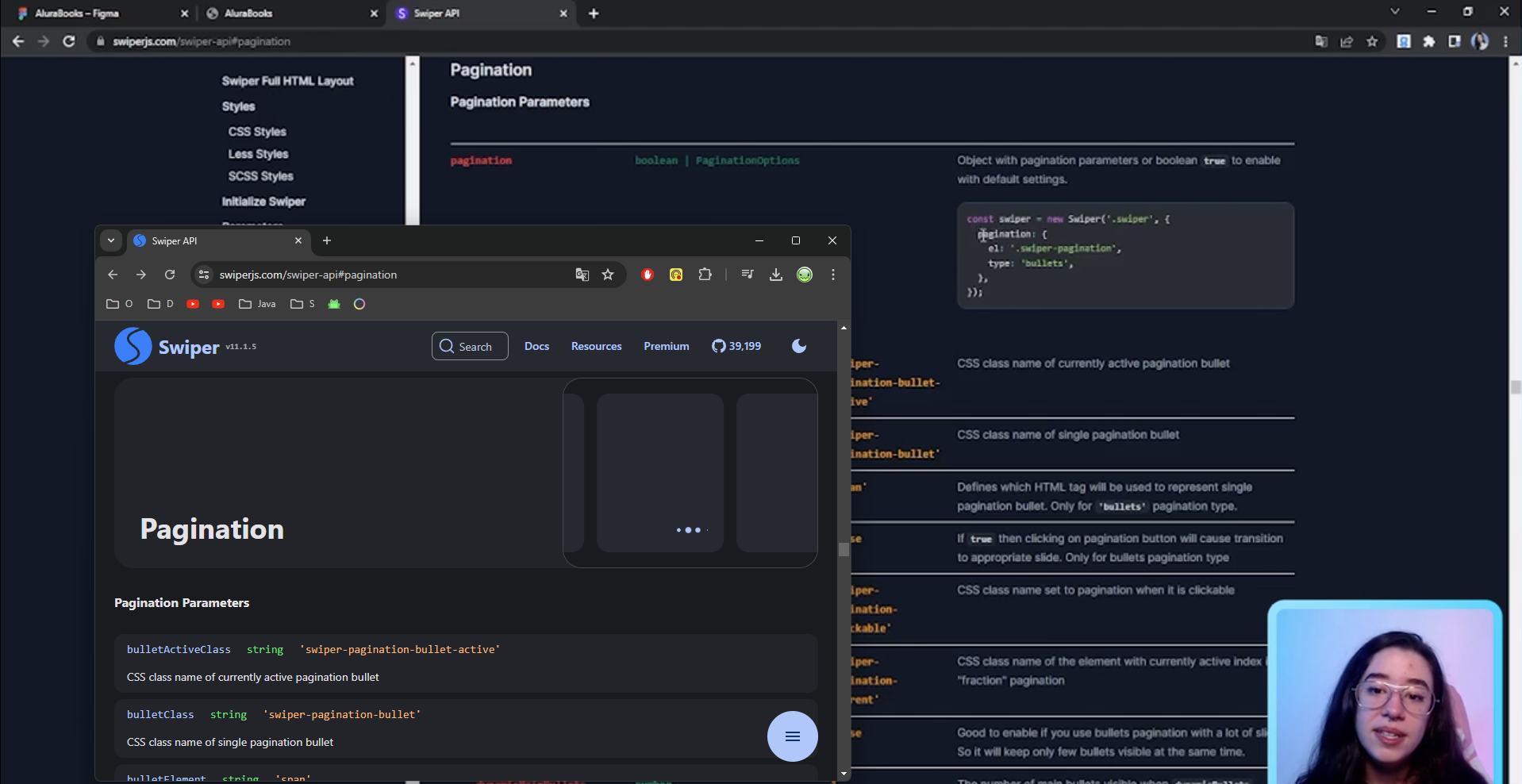Close the Swiper API tab in front window
This screenshot has width=1522, height=784.
298,240
